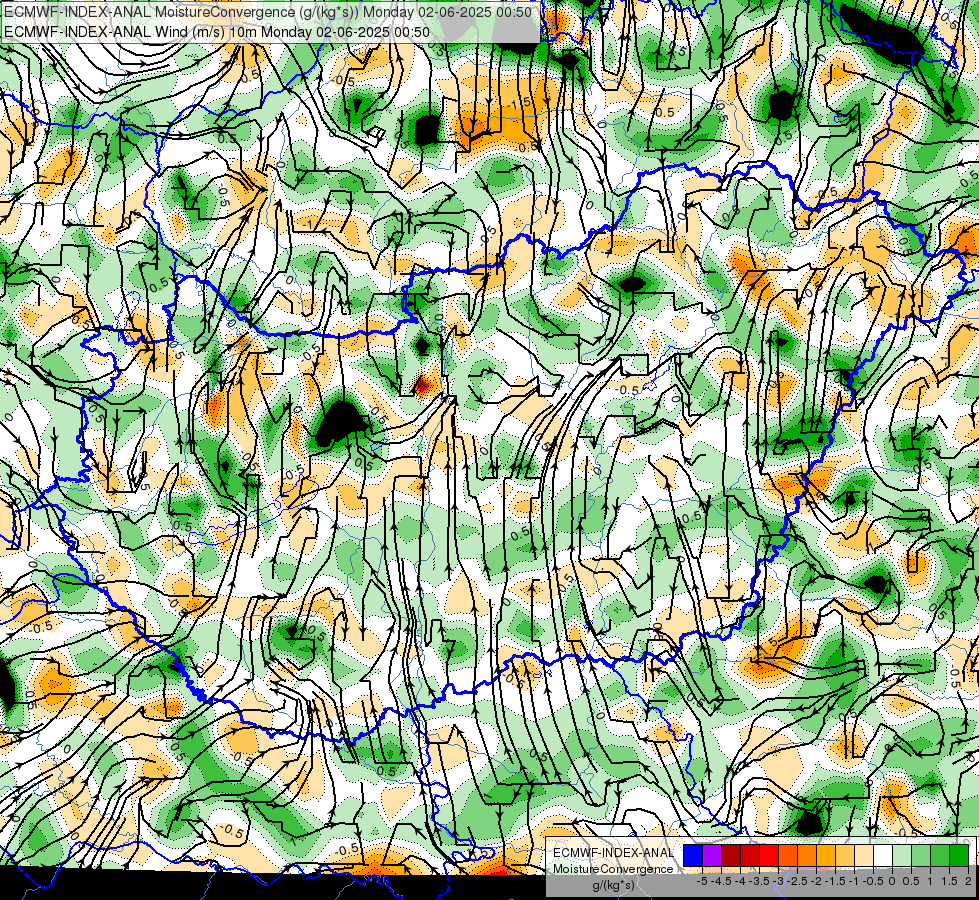
Task: Select the white legend swatch
Action: (x=883, y=856)
